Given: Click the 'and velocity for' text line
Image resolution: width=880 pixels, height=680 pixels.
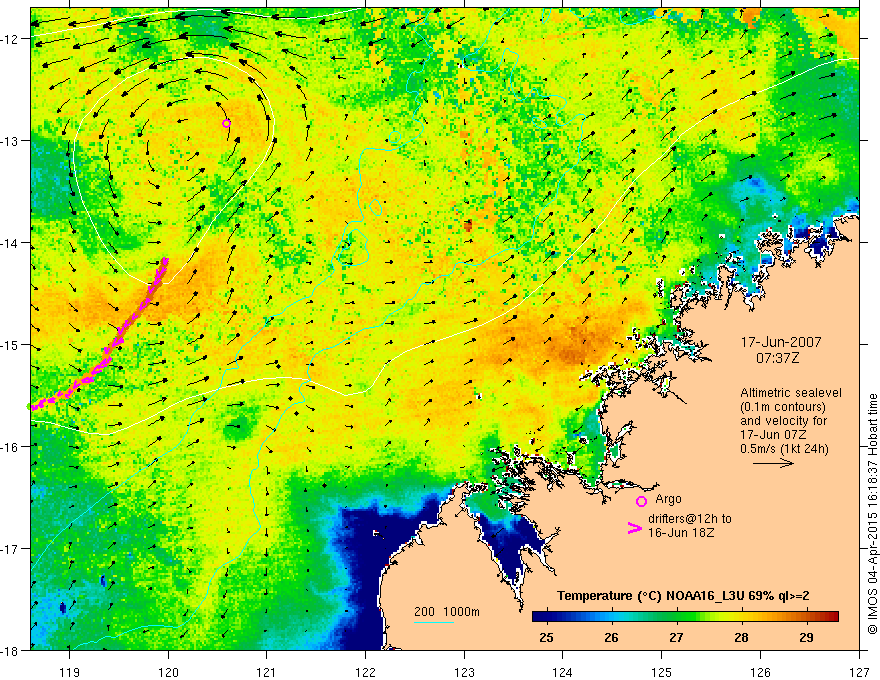Looking at the screenshot, I should coord(783,421).
